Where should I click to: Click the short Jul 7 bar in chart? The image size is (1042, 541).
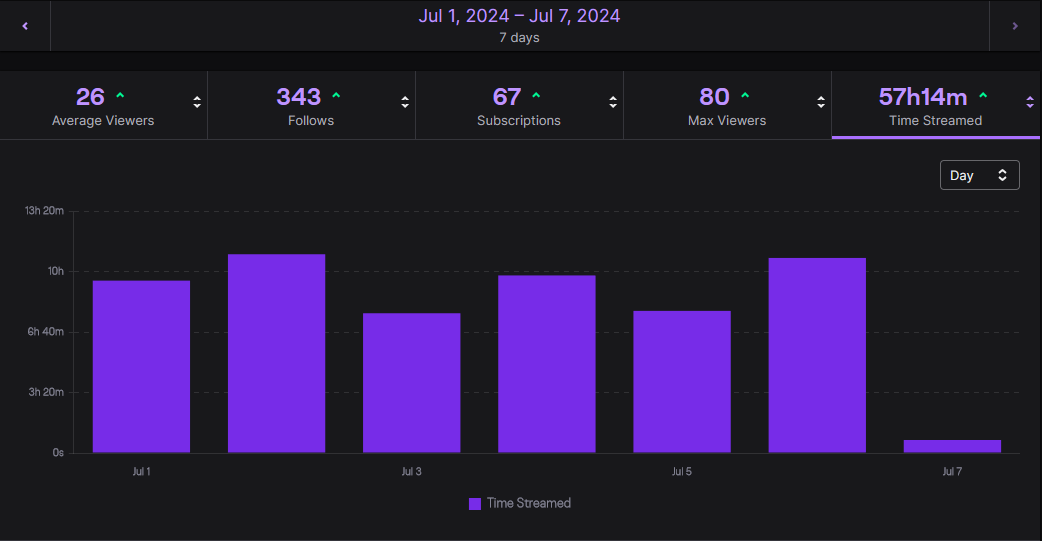tap(952, 447)
